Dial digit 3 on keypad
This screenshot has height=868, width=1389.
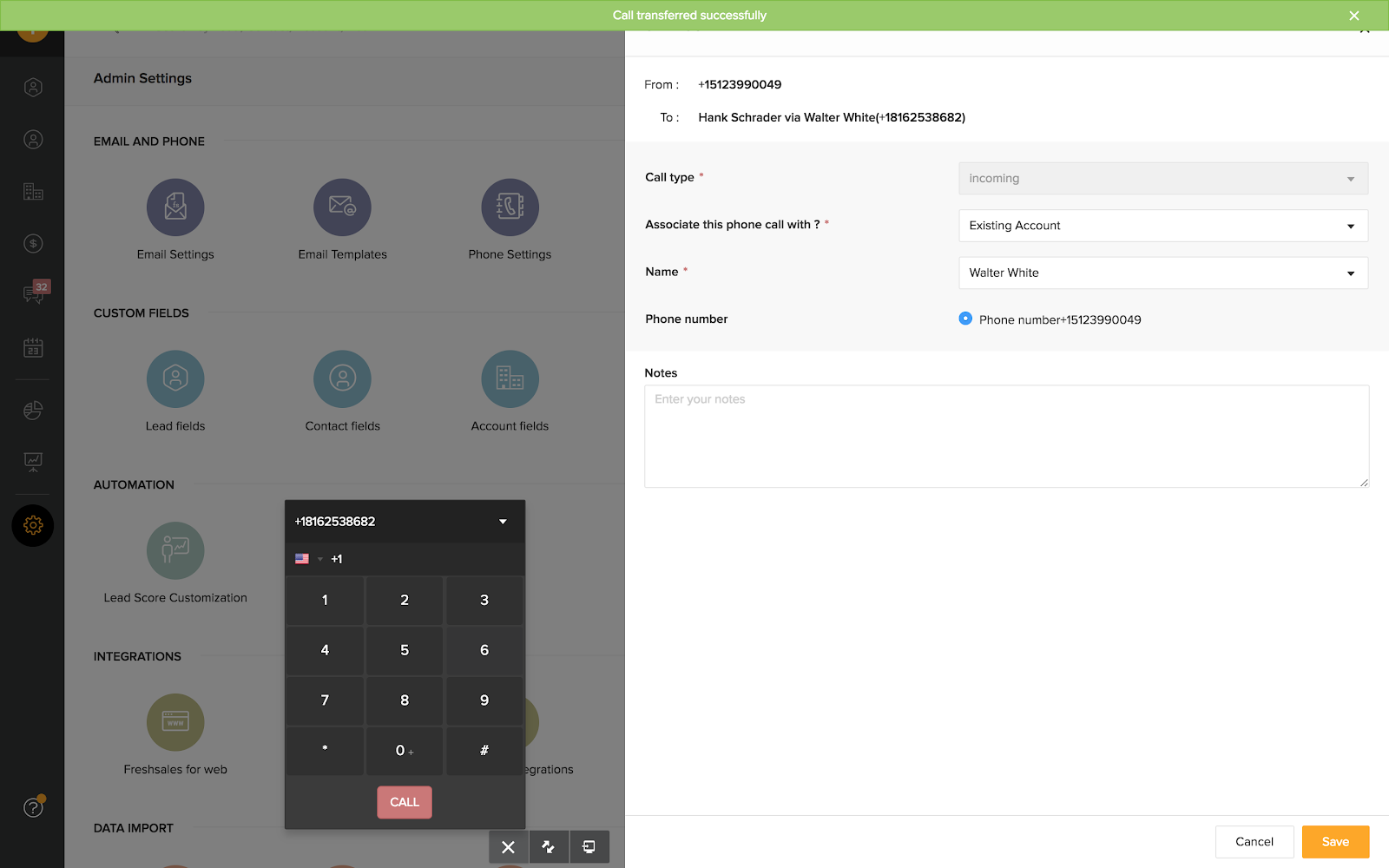[484, 600]
